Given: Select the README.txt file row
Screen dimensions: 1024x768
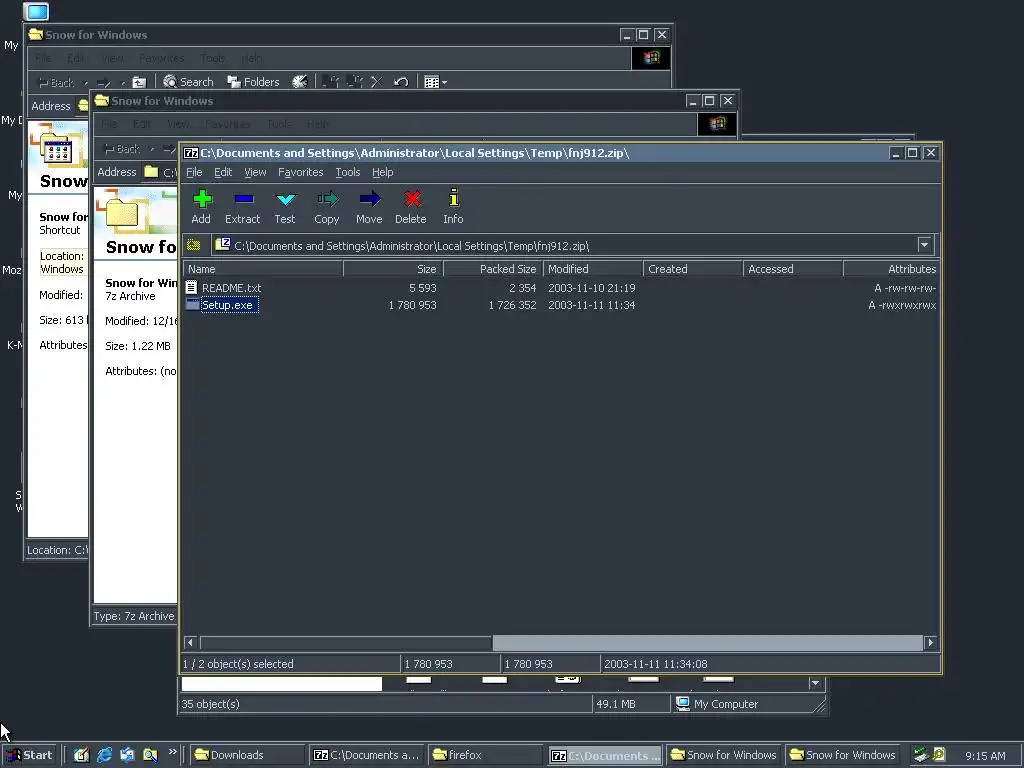Looking at the screenshot, I should tap(561, 288).
